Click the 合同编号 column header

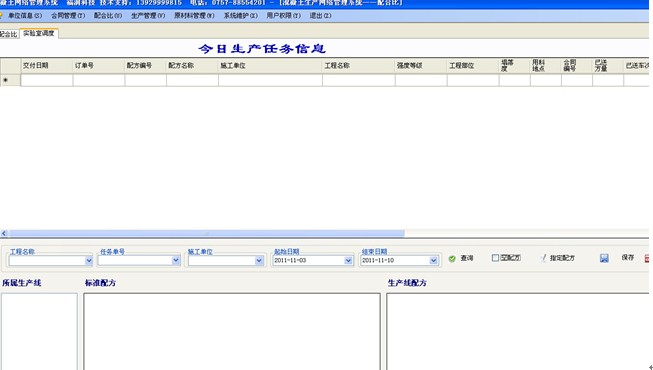[x=577, y=66]
